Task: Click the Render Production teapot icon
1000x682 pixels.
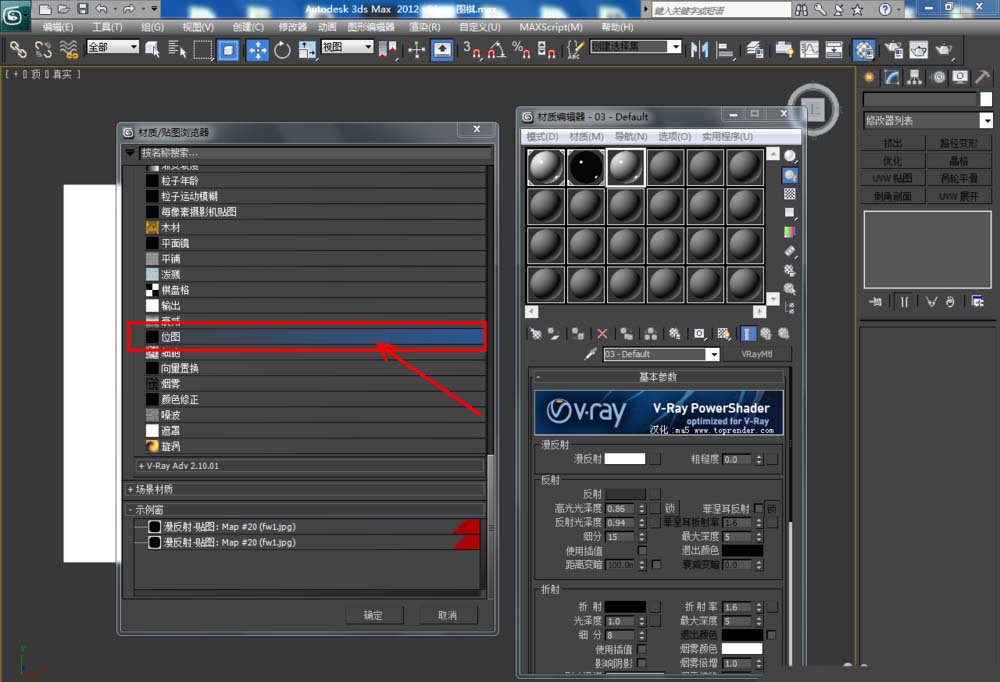Action: (944, 49)
